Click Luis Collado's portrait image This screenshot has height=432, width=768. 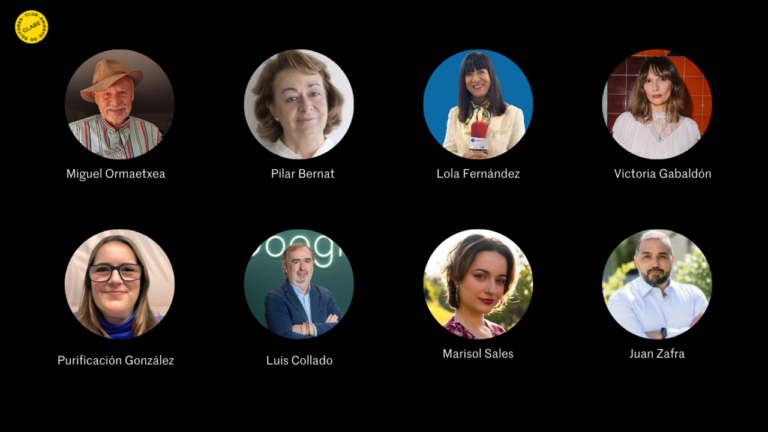299,284
